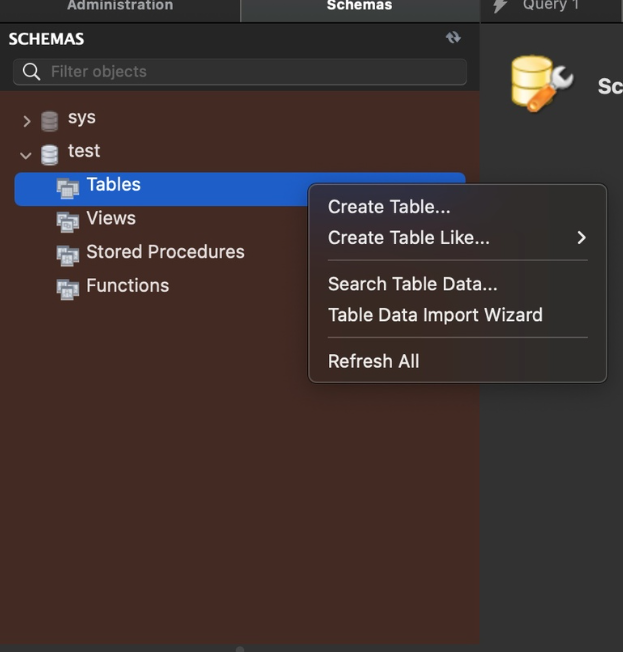
Task: Click the Functions folder icon
Action: click(x=68, y=288)
